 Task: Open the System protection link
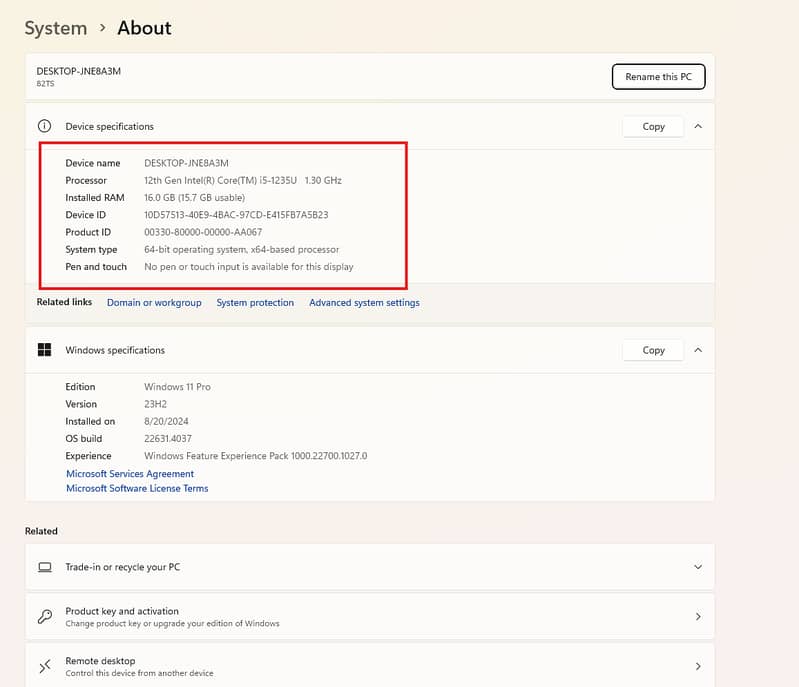point(255,303)
